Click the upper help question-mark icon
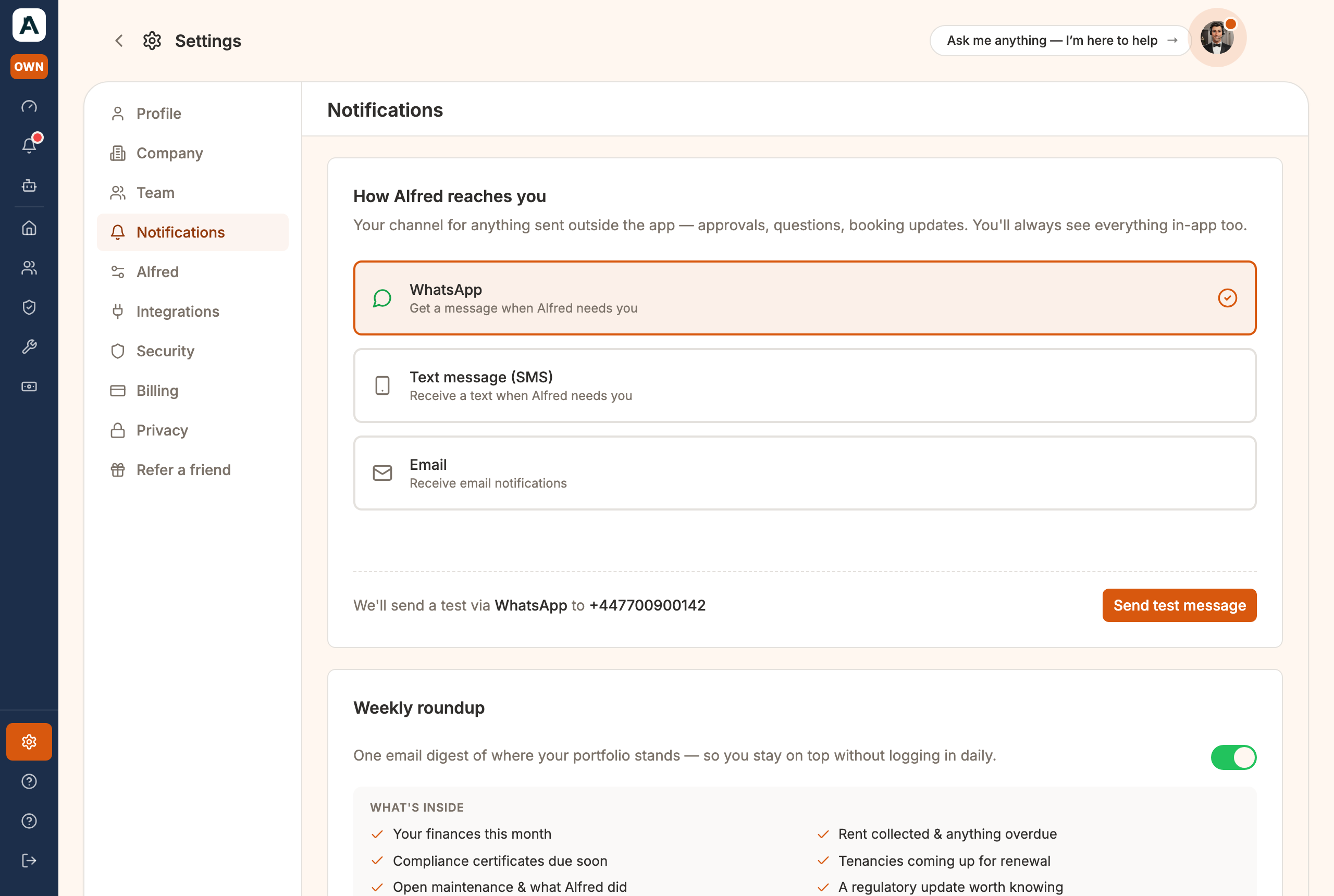1334x896 pixels. click(29, 781)
